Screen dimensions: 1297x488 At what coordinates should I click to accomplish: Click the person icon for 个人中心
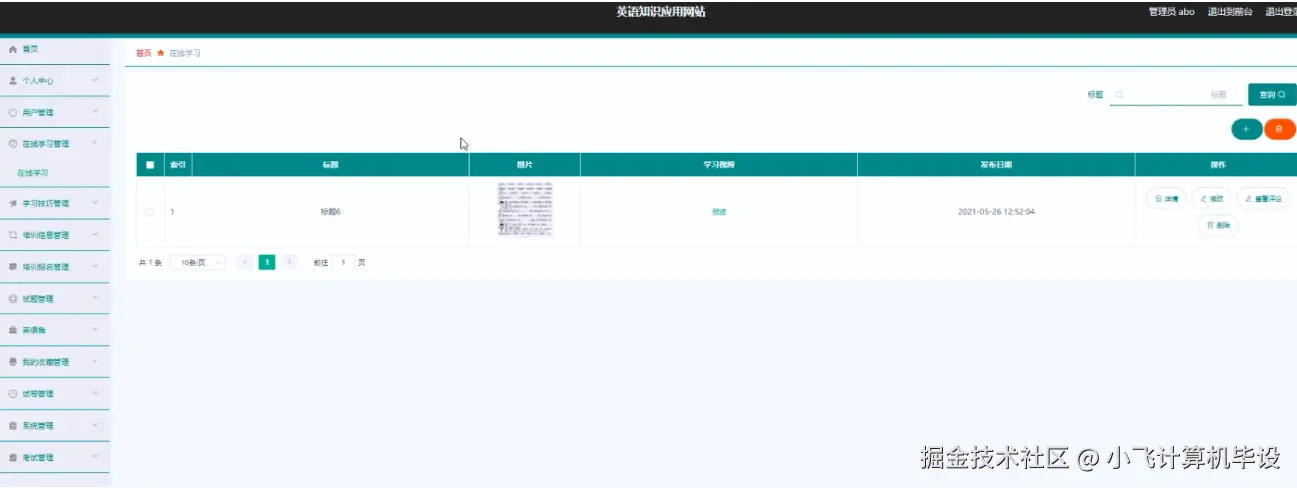pos(13,81)
